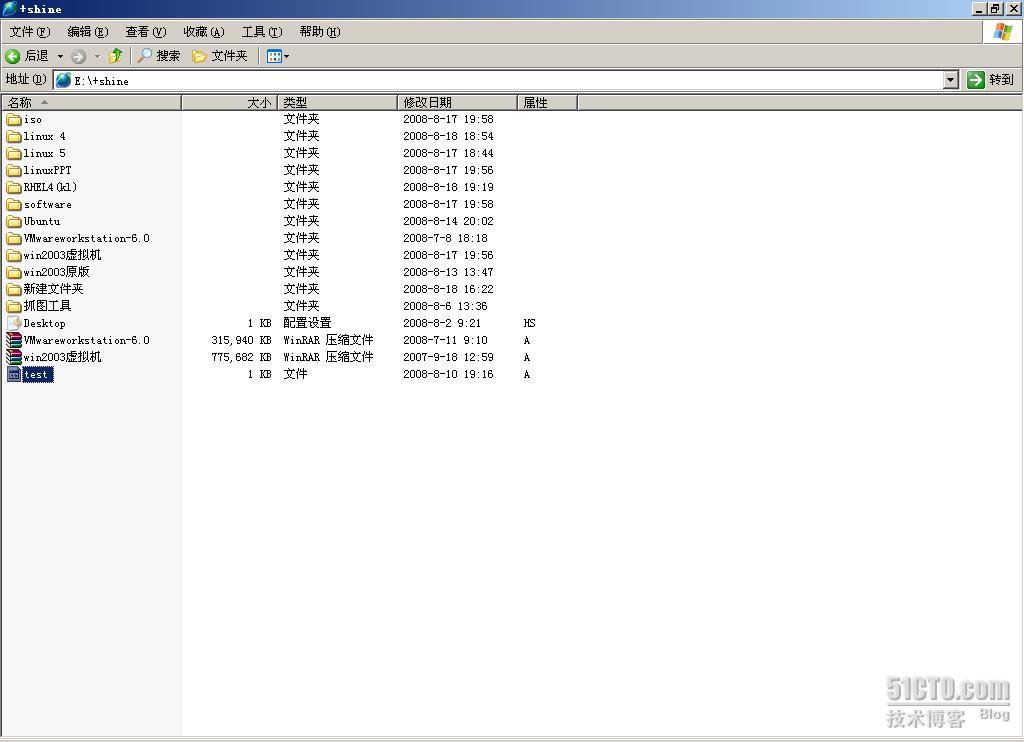Click the 转到 Go button
This screenshot has height=742, width=1024.
click(991, 80)
